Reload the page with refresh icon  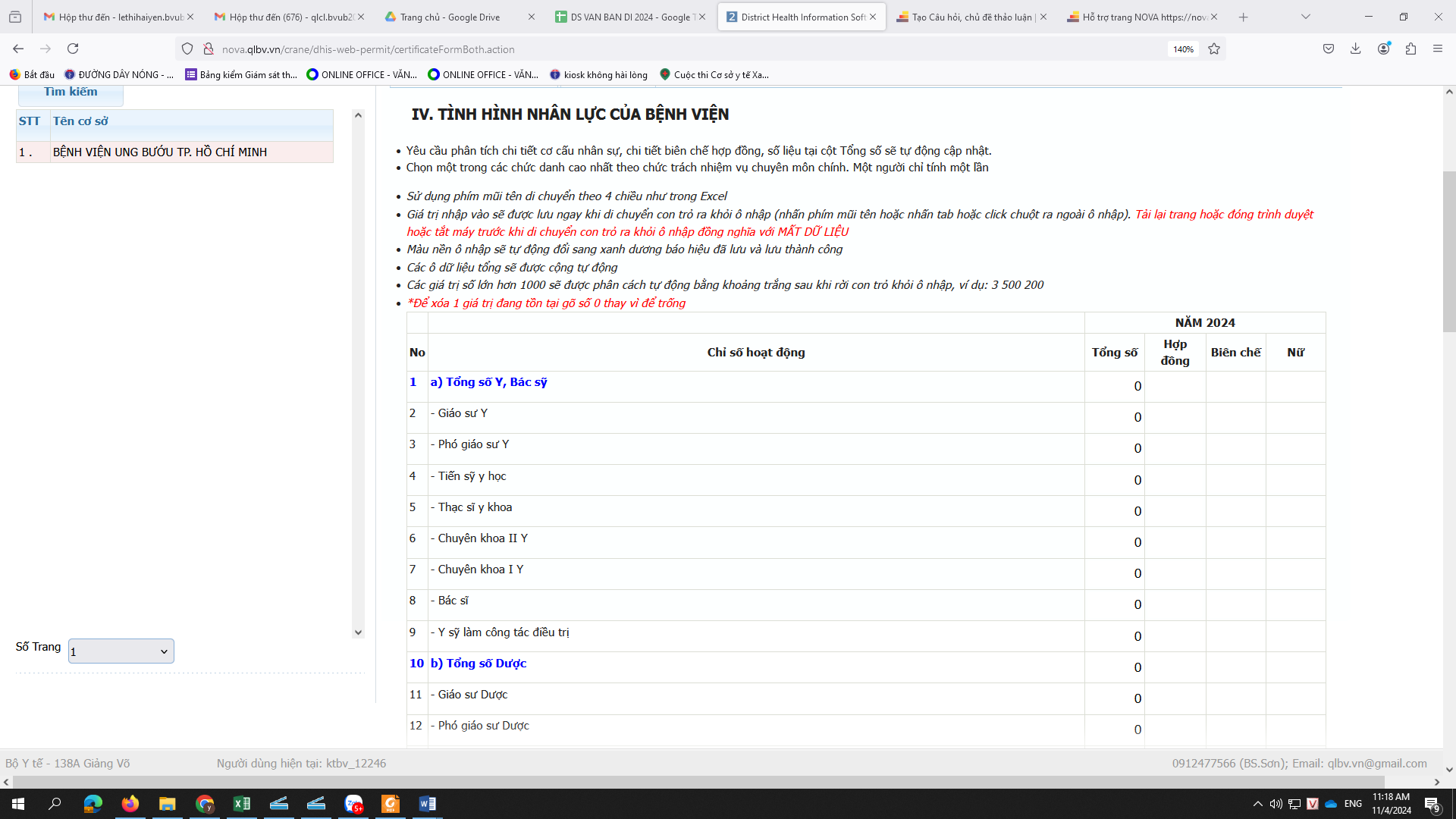click(73, 49)
